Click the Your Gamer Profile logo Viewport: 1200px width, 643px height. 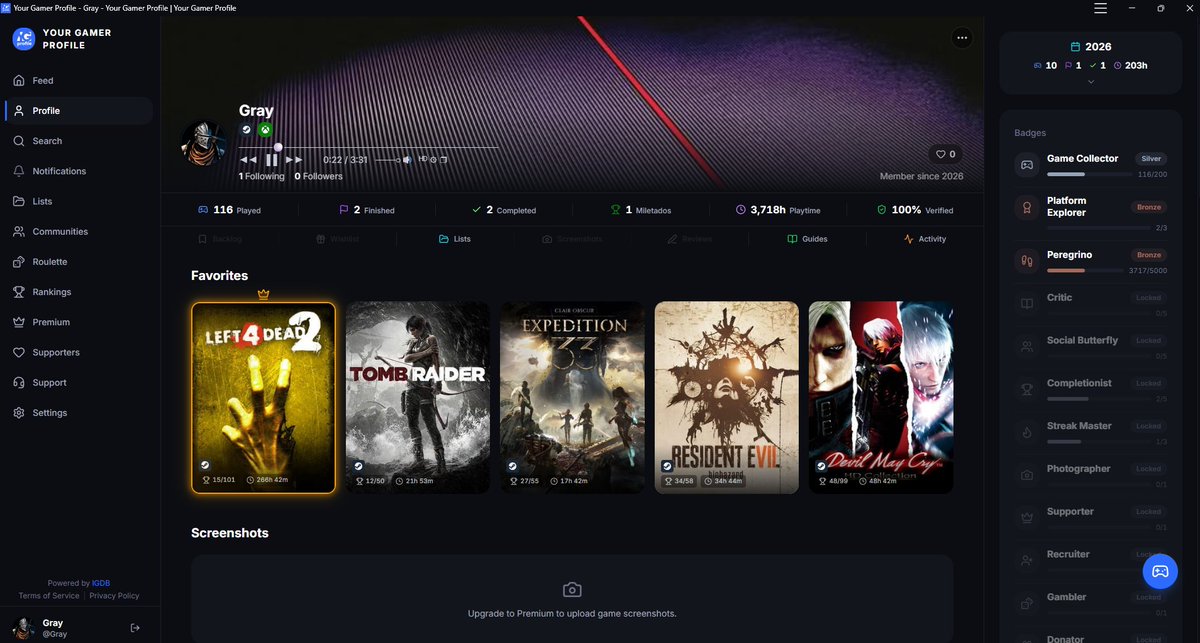point(23,39)
